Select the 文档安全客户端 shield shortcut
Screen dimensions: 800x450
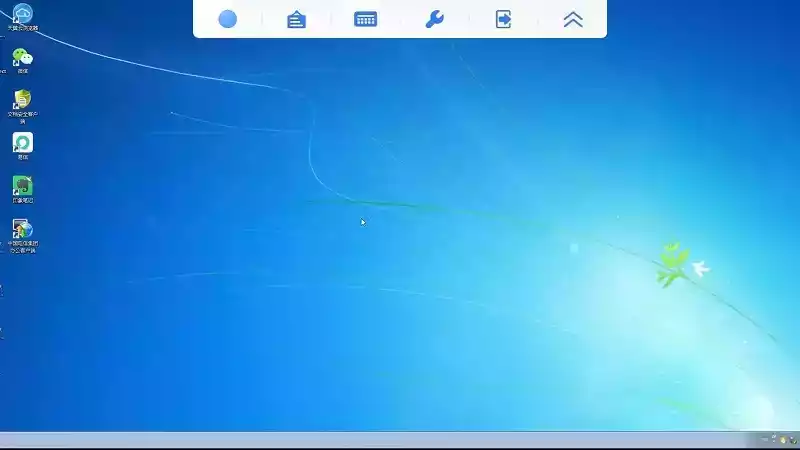click(x=22, y=100)
